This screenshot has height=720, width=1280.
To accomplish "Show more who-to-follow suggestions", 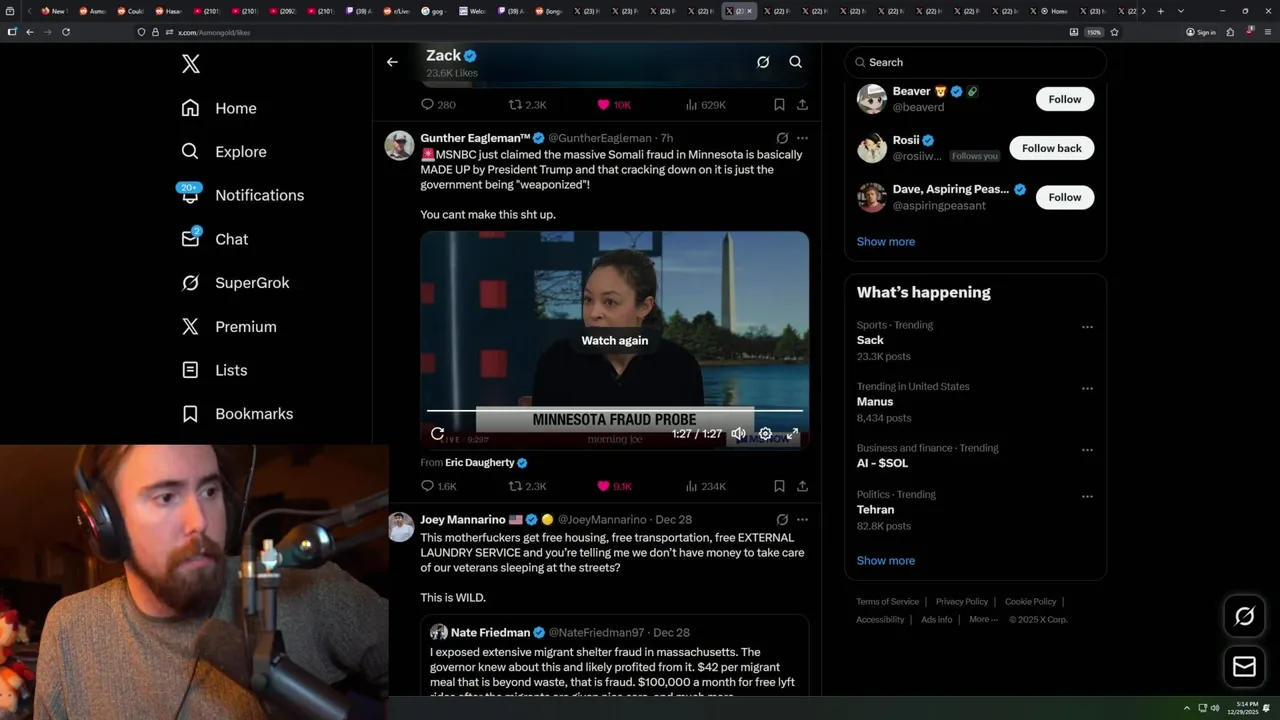I will tap(886, 242).
